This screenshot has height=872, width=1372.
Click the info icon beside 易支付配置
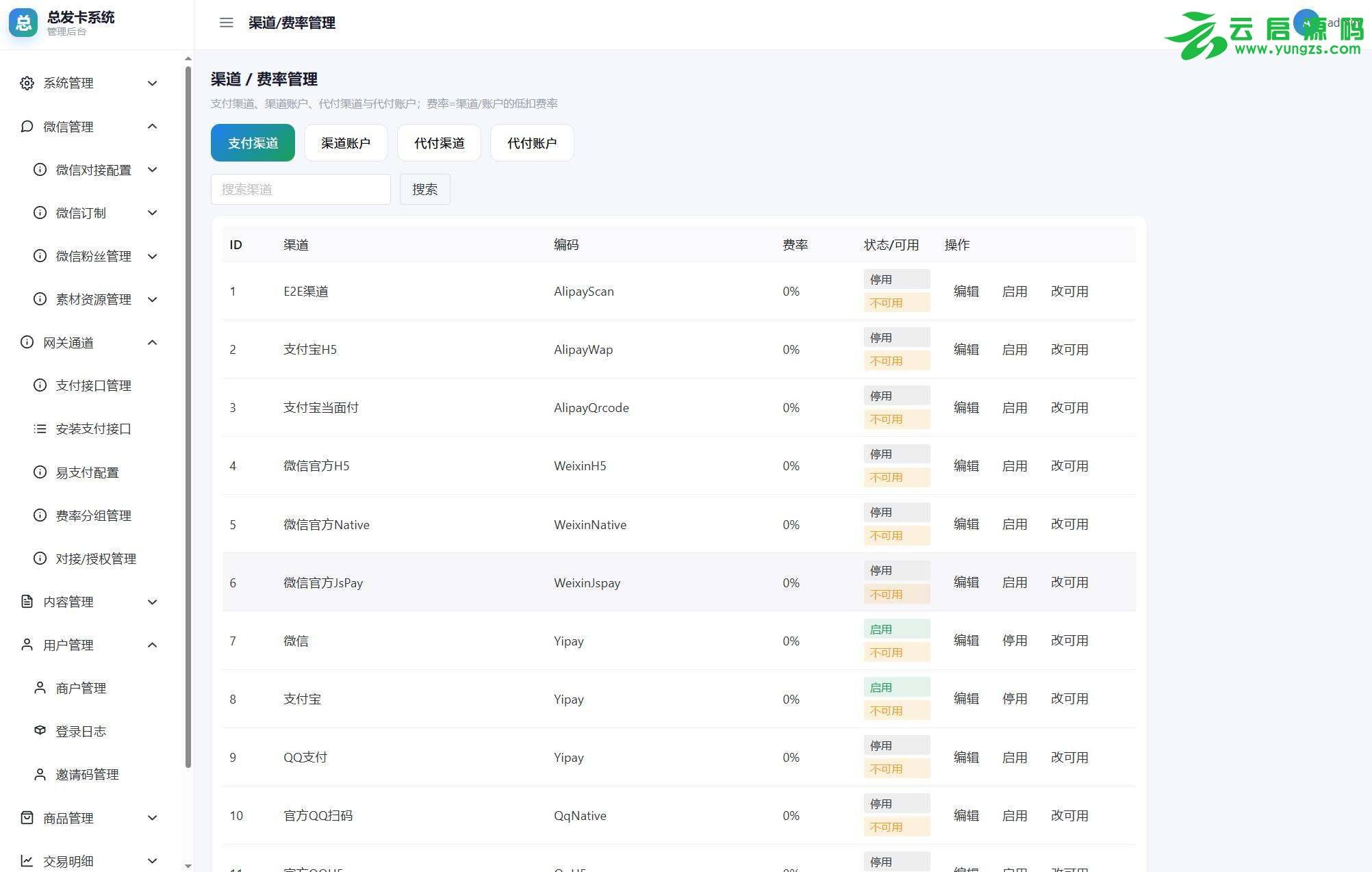(x=40, y=472)
